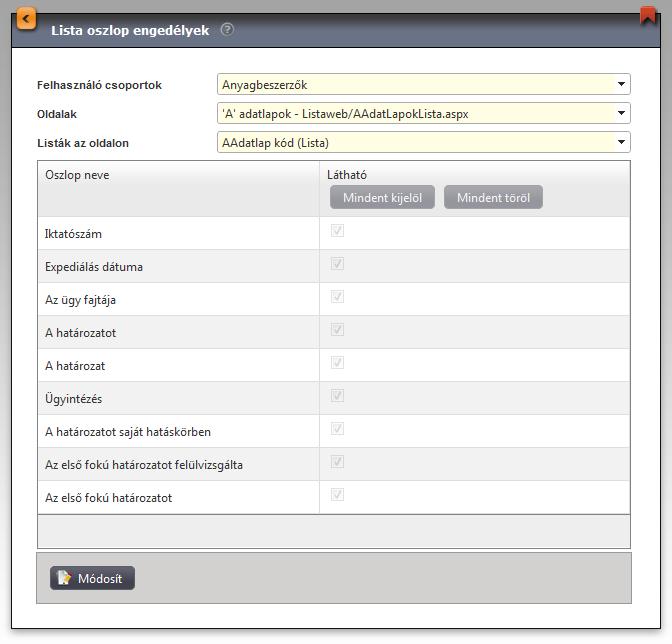This screenshot has height=644, width=672.
Task: Toggle Az első fokú határozatot felülvizsgálta checkbox
Action: click(337, 461)
